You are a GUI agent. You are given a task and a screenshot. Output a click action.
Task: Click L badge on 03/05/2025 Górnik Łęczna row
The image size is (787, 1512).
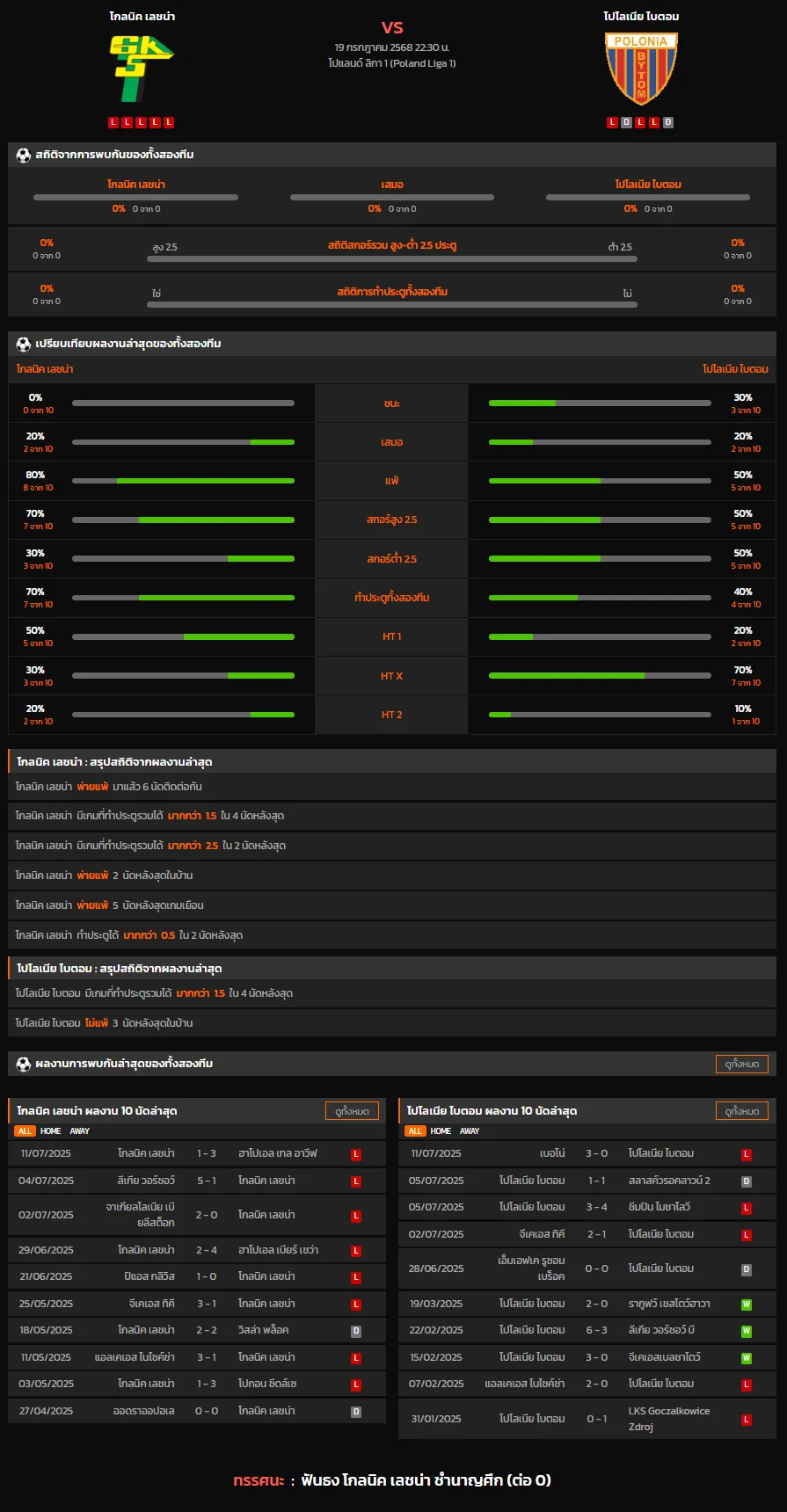pyautogui.click(x=356, y=1385)
